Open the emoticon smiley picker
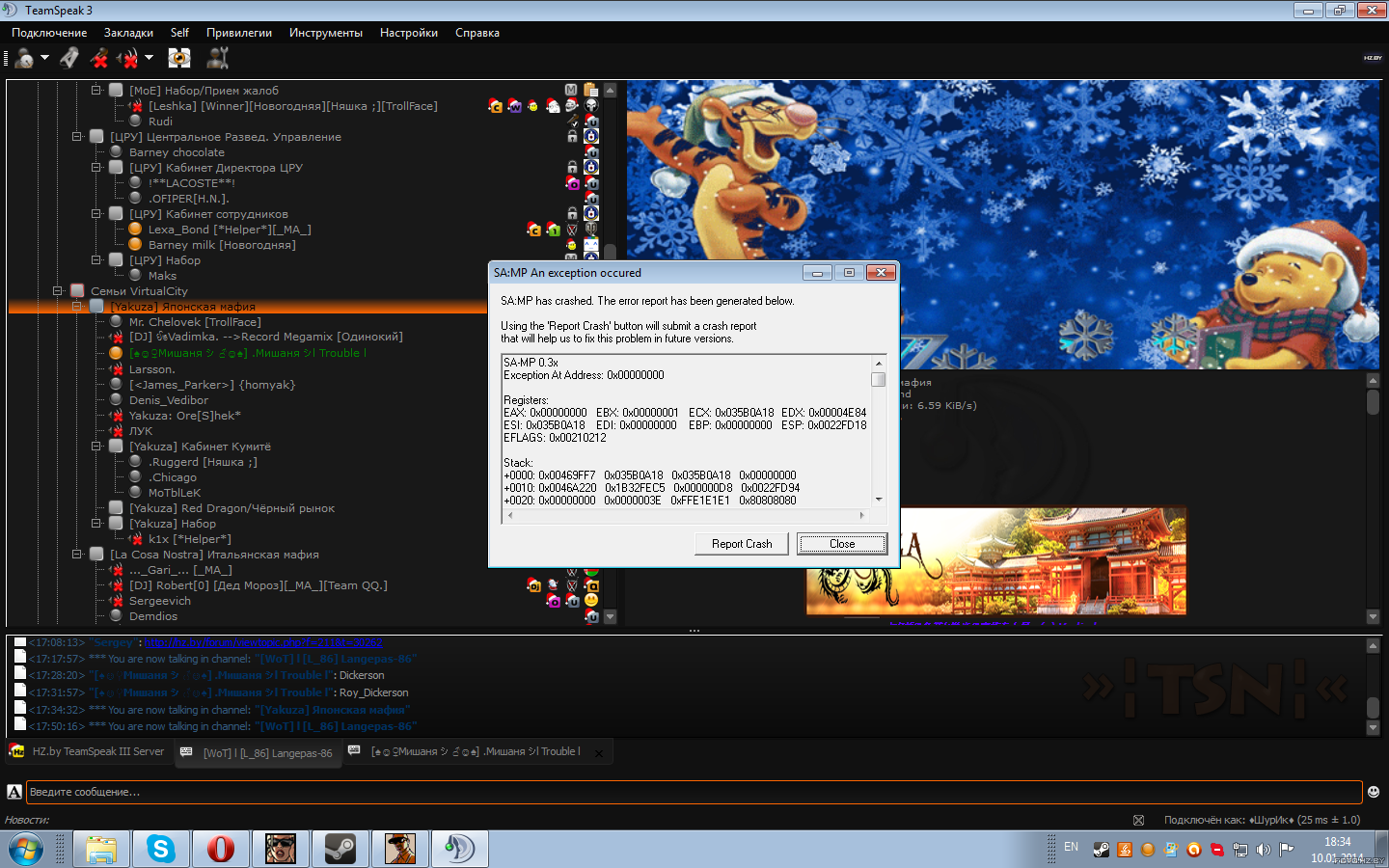 click(x=1374, y=792)
